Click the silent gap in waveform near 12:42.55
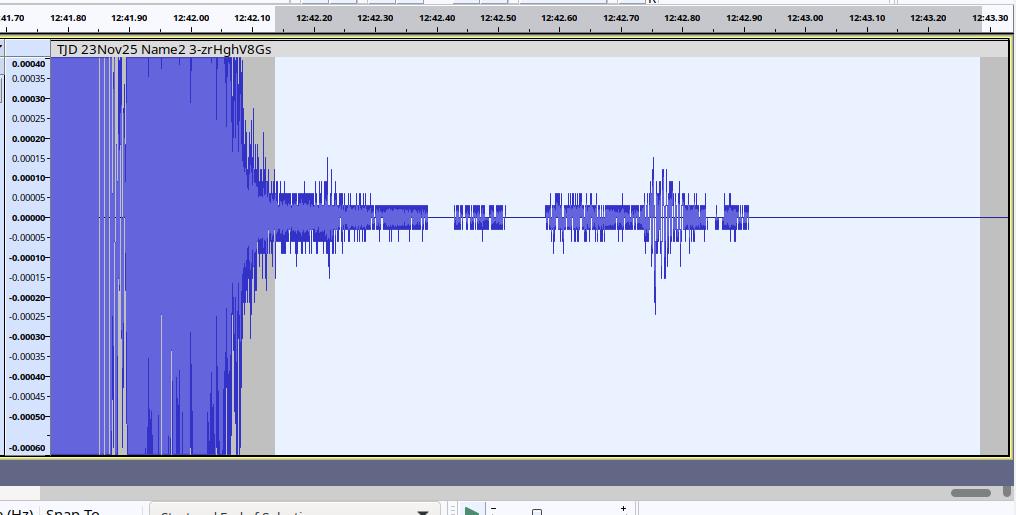1016x515 pixels. tap(526, 217)
